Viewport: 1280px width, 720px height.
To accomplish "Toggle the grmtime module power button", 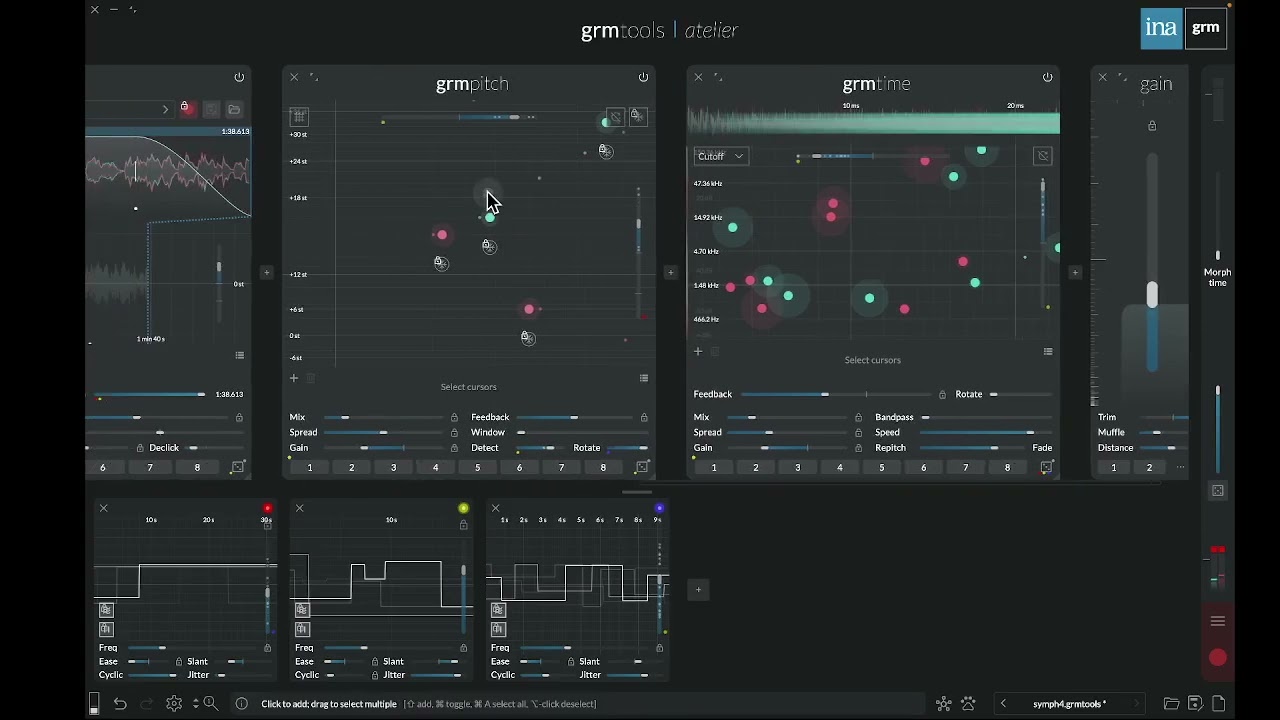I will click(x=1047, y=77).
